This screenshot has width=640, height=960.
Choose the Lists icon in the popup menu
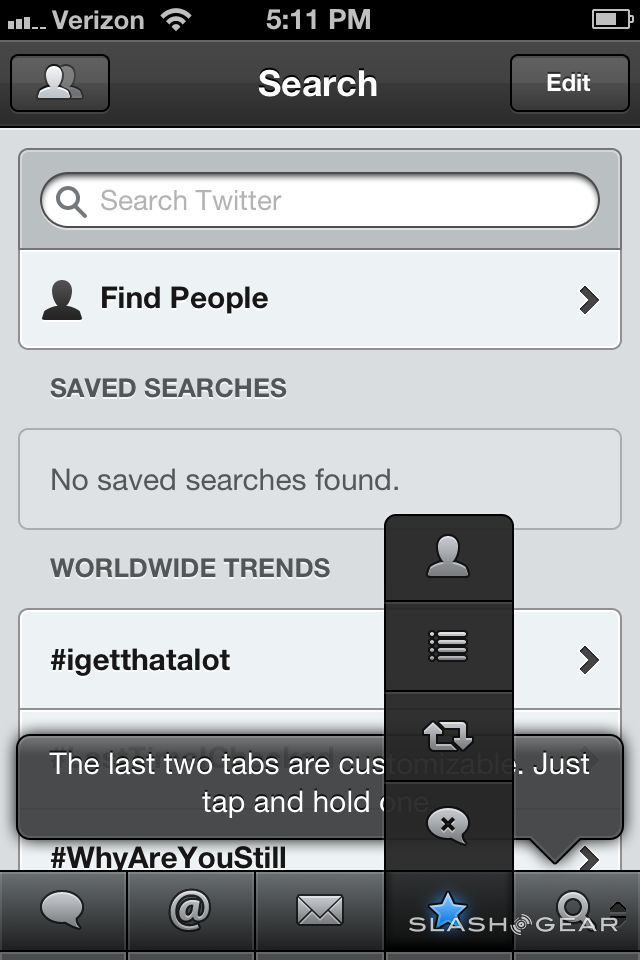(448, 647)
